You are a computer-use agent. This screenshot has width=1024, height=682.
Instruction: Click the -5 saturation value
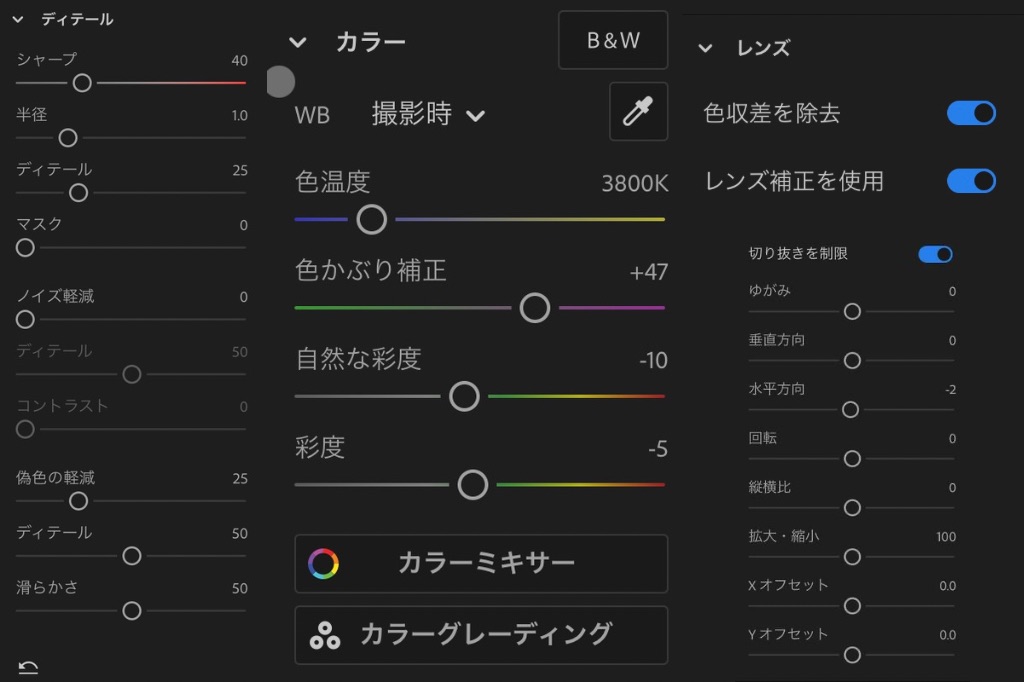click(658, 449)
